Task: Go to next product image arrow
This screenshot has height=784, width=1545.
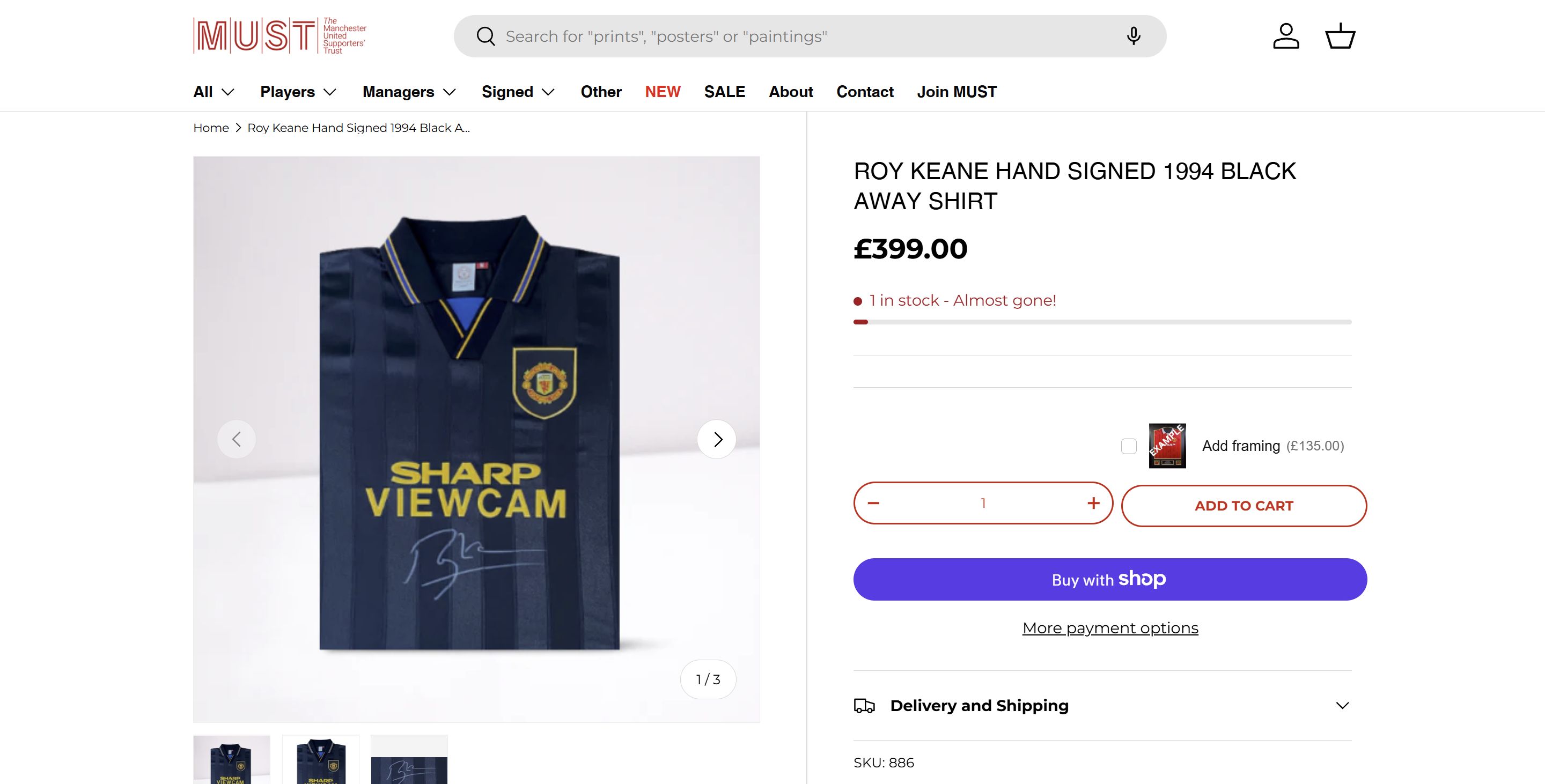Action: [x=717, y=439]
